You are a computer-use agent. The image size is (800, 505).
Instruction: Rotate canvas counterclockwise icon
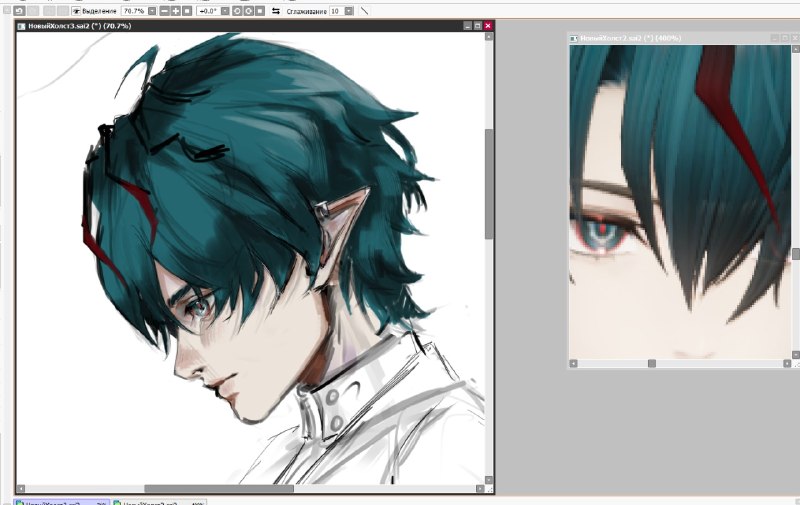point(237,11)
